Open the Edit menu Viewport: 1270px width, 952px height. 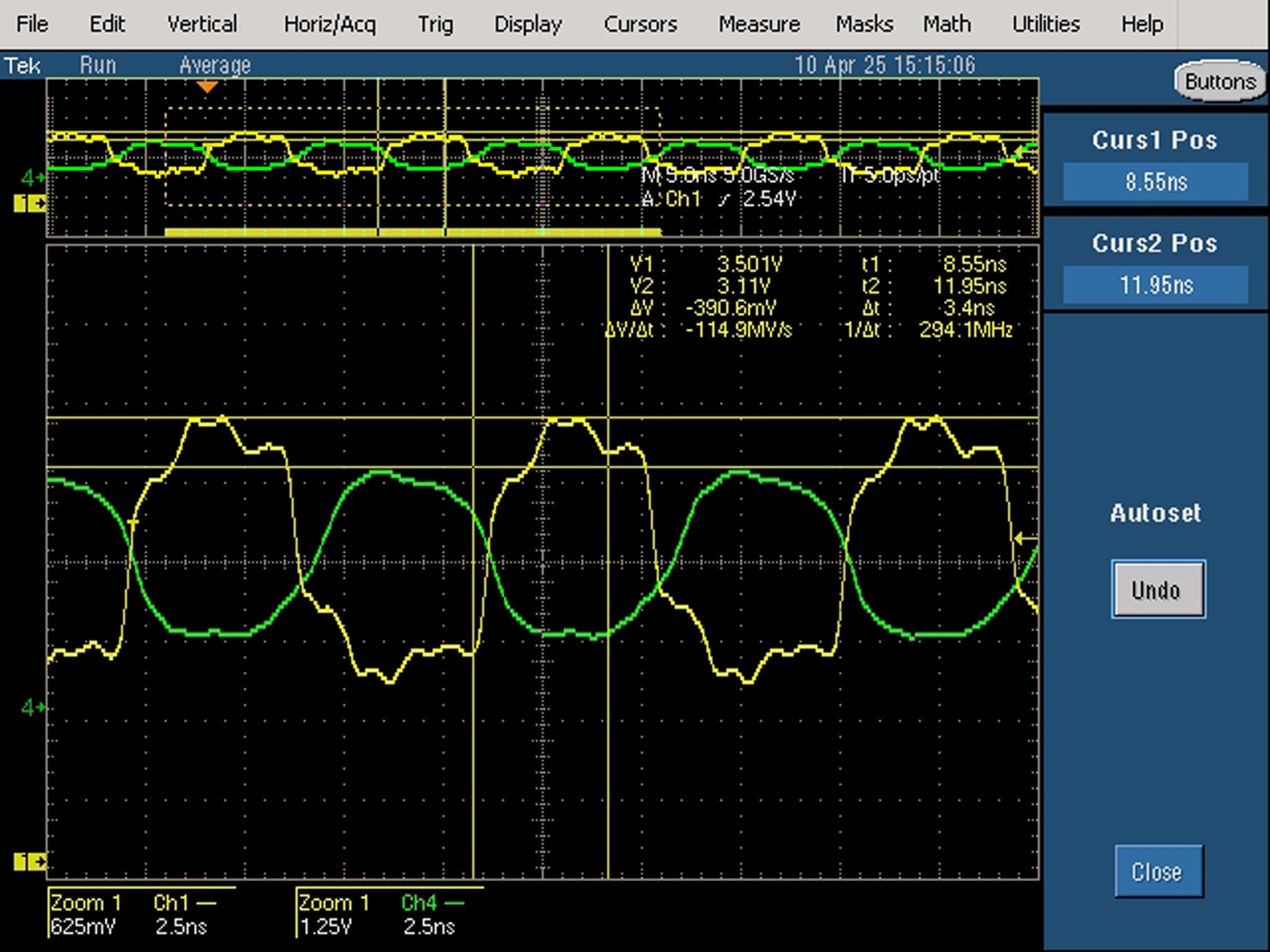click(106, 24)
